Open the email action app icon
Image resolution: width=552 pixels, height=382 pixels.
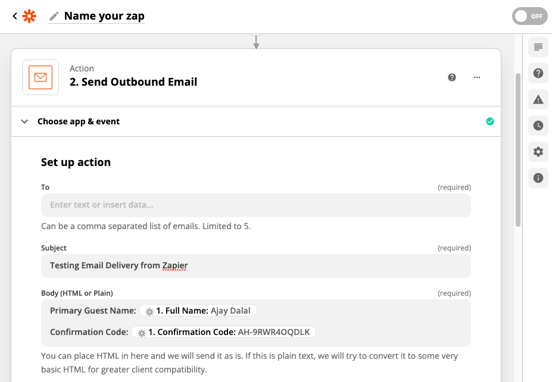click(40, 77)
